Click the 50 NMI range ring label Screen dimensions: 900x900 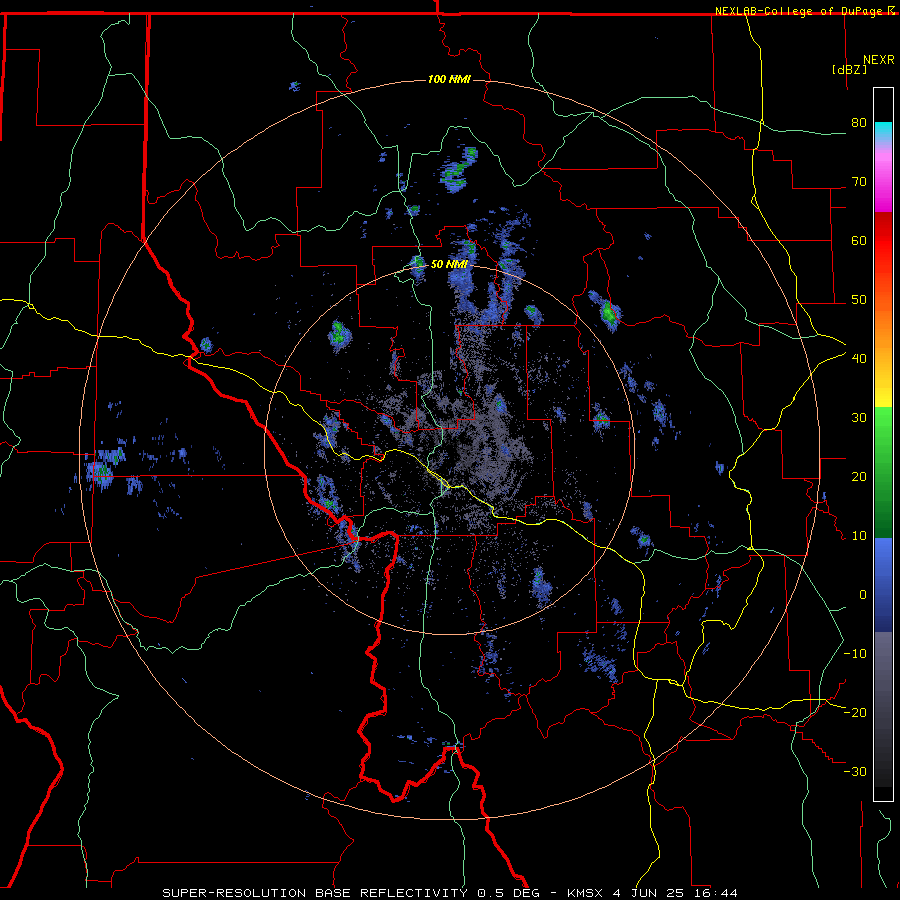(x=449, y=265)
